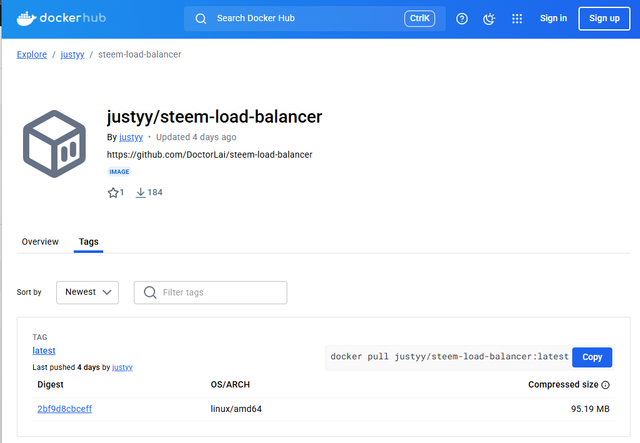Click the github.com/DoctorLai URL text

point(209,155)
